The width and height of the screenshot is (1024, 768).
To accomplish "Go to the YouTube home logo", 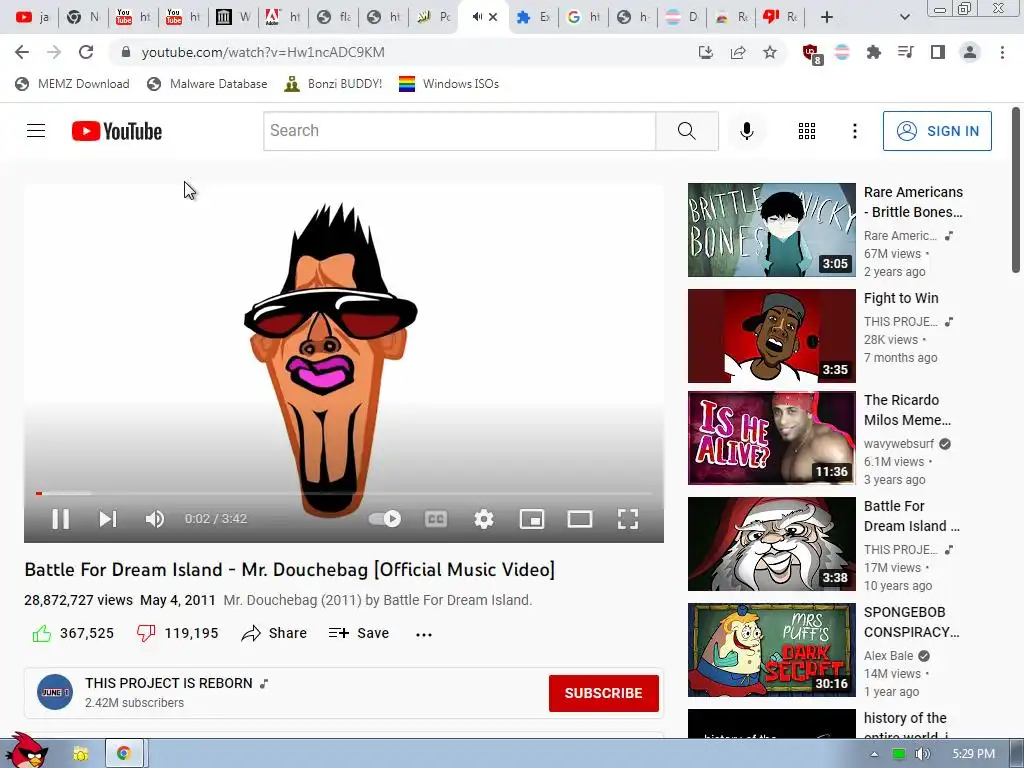I will click(117, 131).
